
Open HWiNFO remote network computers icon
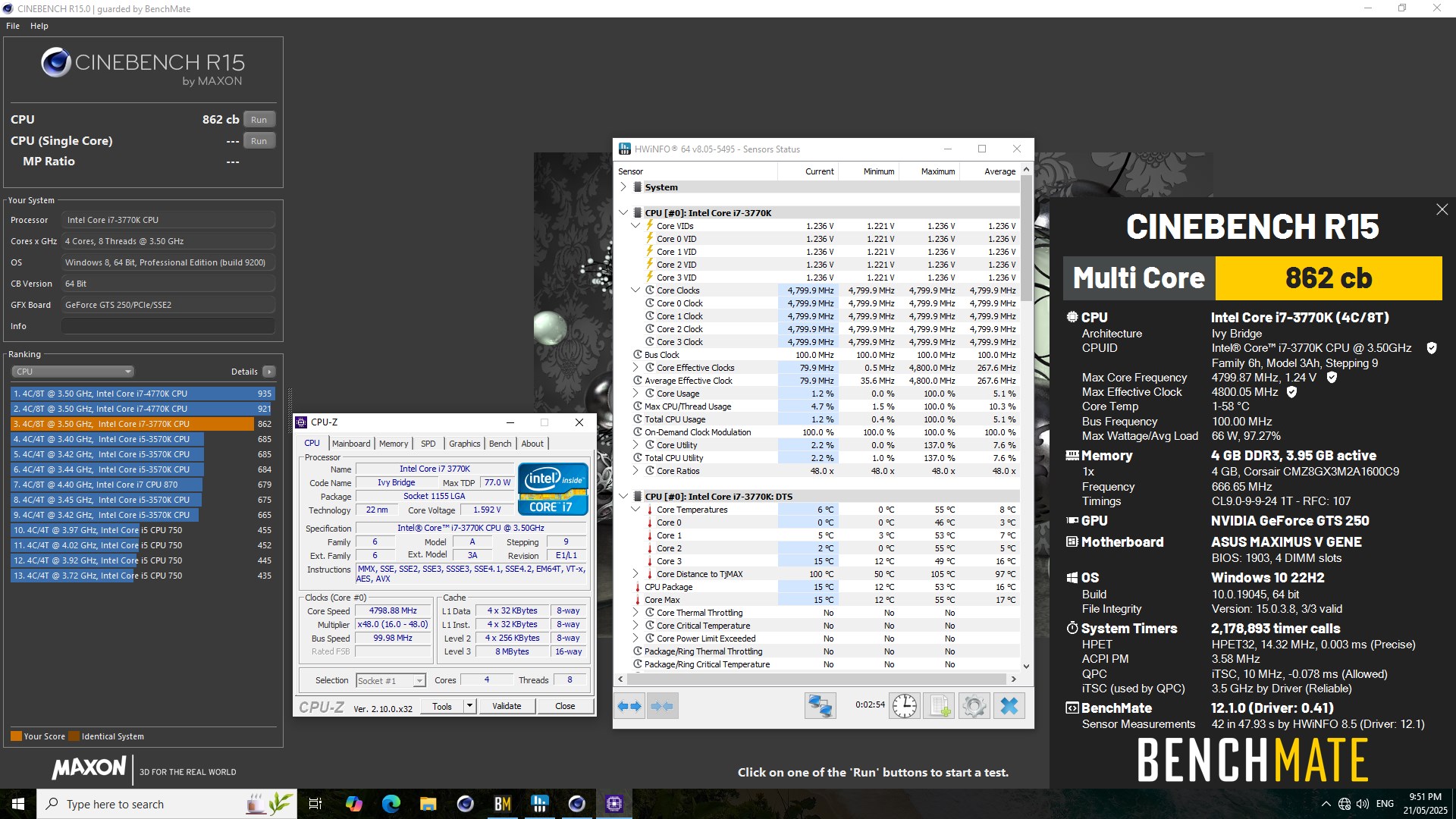point(820,706)
